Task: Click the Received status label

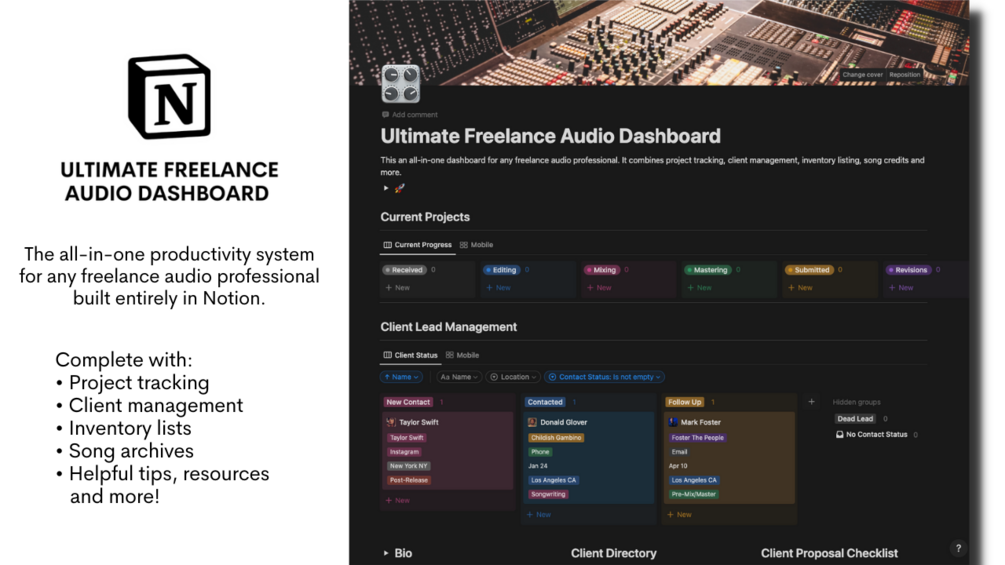Action: (404, 270)
